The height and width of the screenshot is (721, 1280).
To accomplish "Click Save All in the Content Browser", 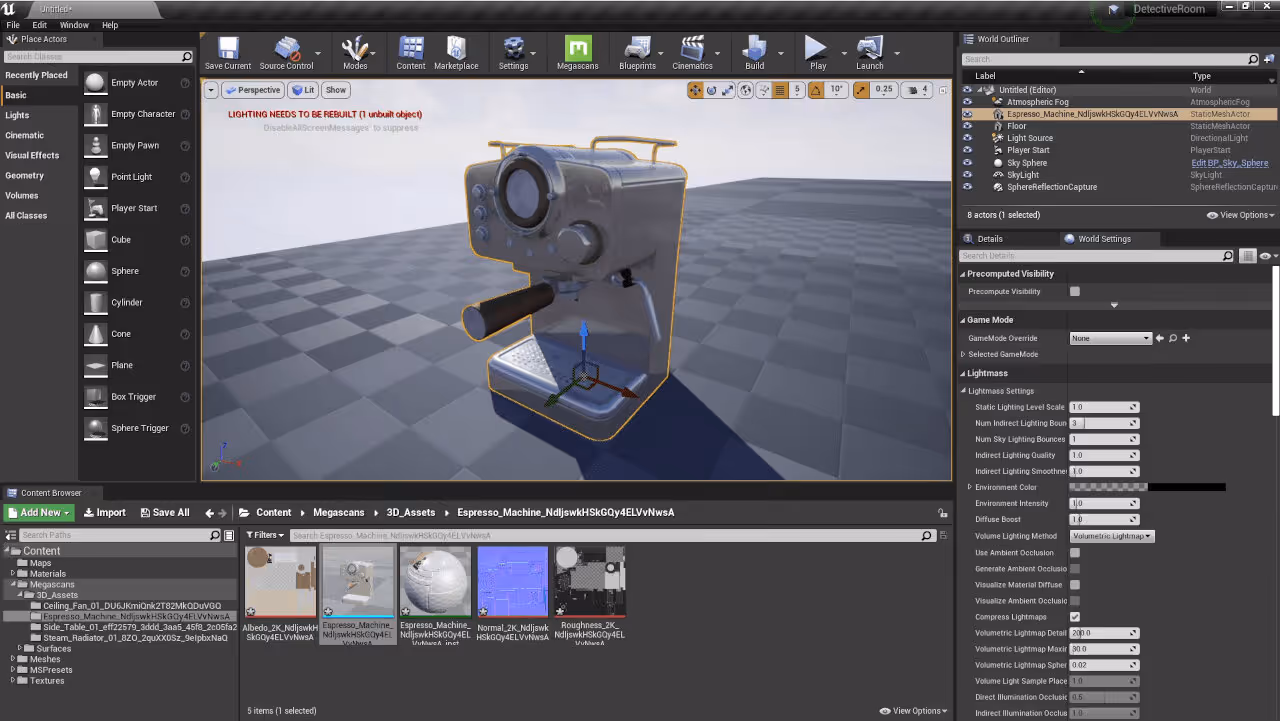I will pyautogui.click(x=164, y=511).
